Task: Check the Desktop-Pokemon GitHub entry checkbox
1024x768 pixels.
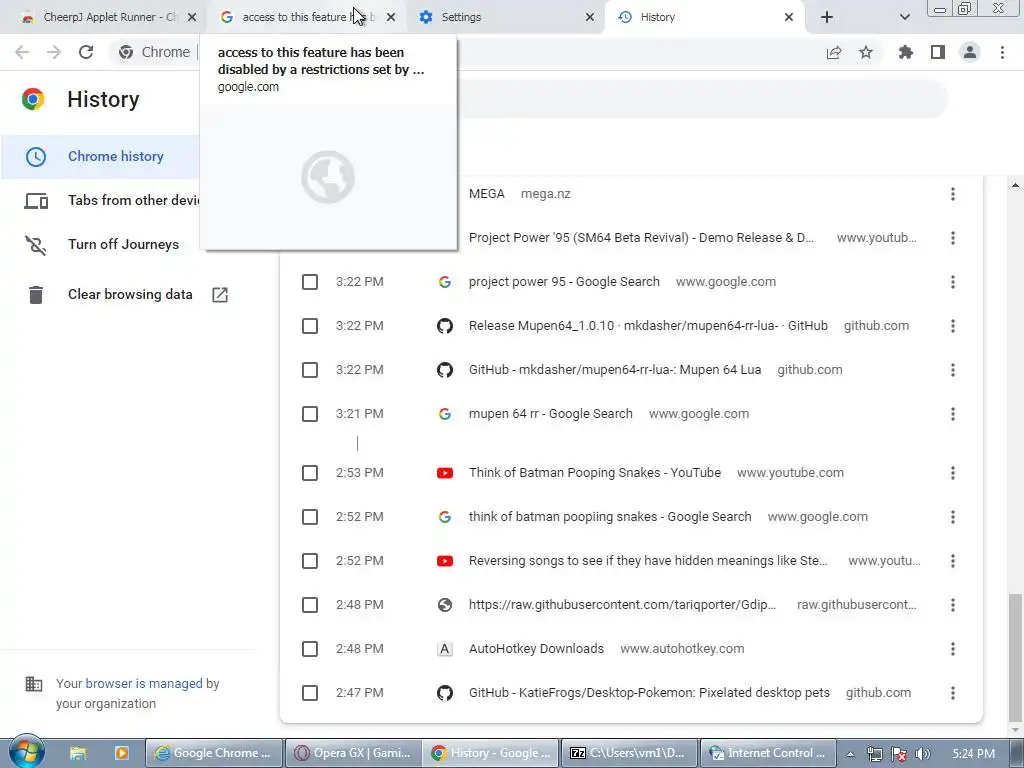Action: 310,693
